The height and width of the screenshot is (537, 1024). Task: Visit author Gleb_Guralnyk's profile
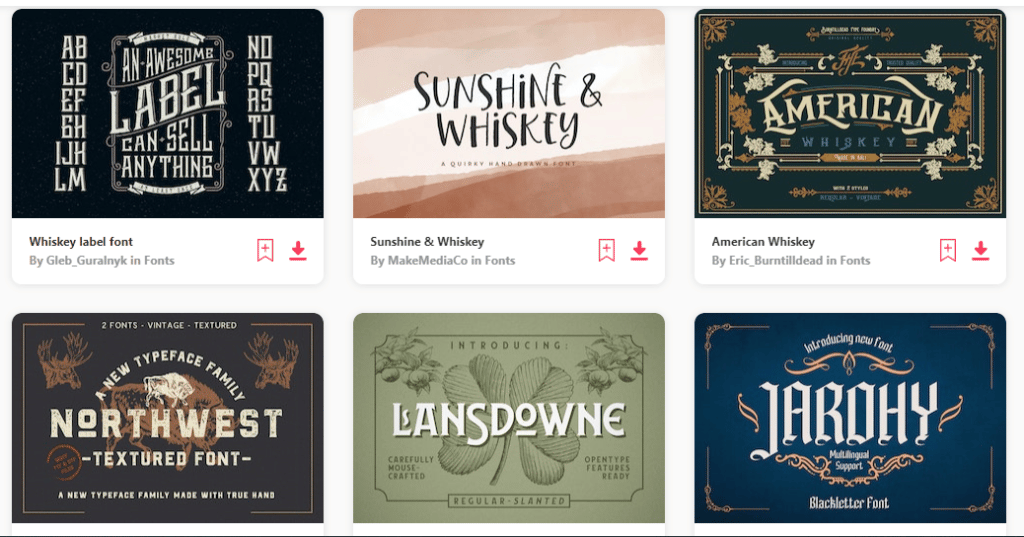click(87, 261)
